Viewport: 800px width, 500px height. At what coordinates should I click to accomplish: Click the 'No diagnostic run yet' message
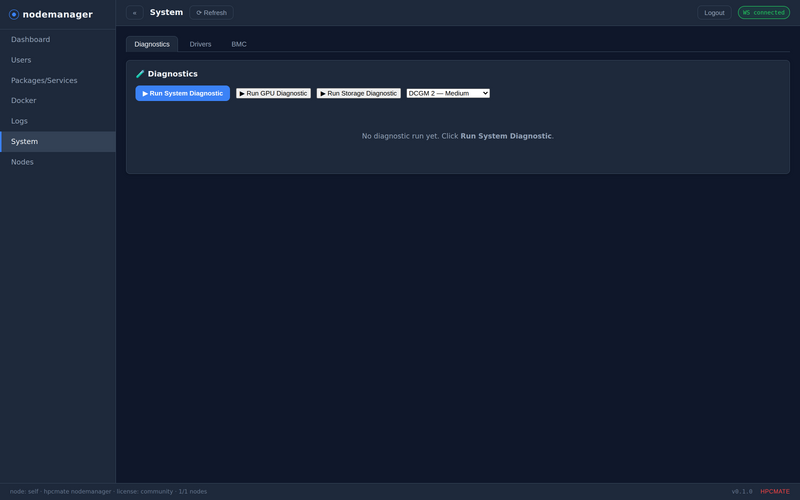click(458, 136)
